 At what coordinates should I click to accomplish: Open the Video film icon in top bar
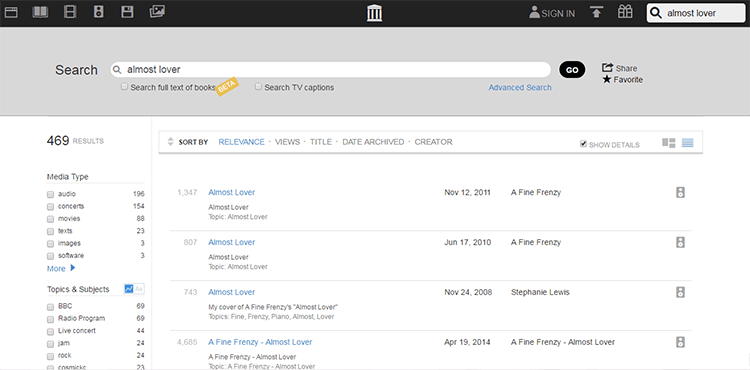[70, 12]
